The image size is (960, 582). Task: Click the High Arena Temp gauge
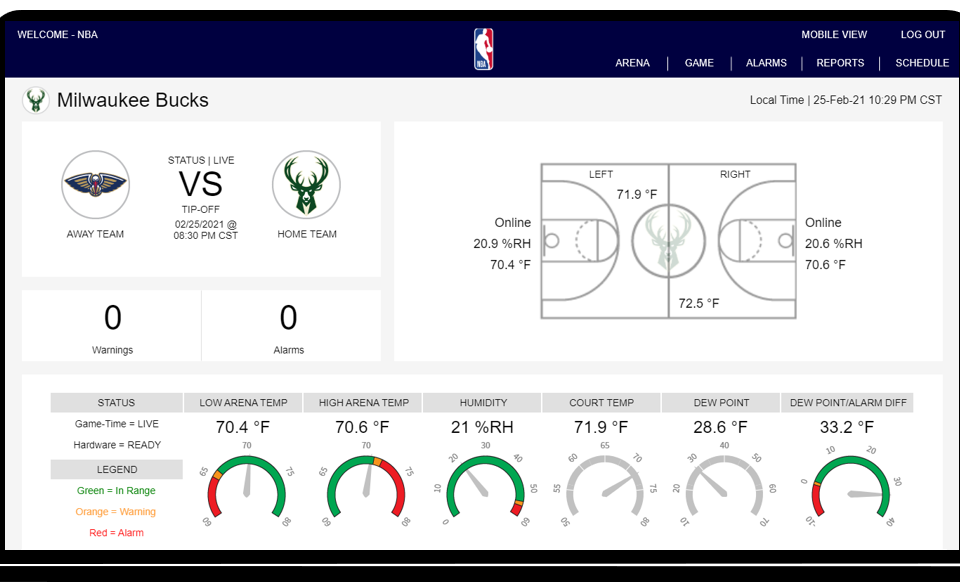366,487
